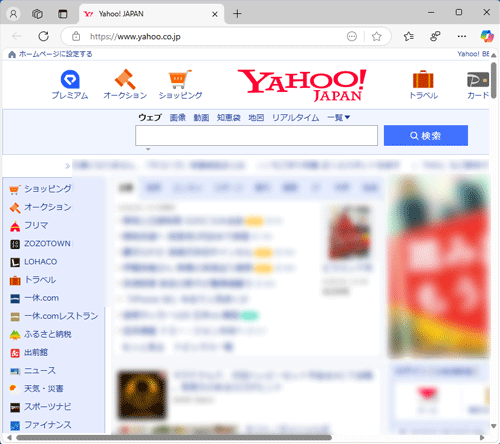Open the トラベル link in sidebar
The width and height of the screenshot is (500, 444).
pos(40,280)
